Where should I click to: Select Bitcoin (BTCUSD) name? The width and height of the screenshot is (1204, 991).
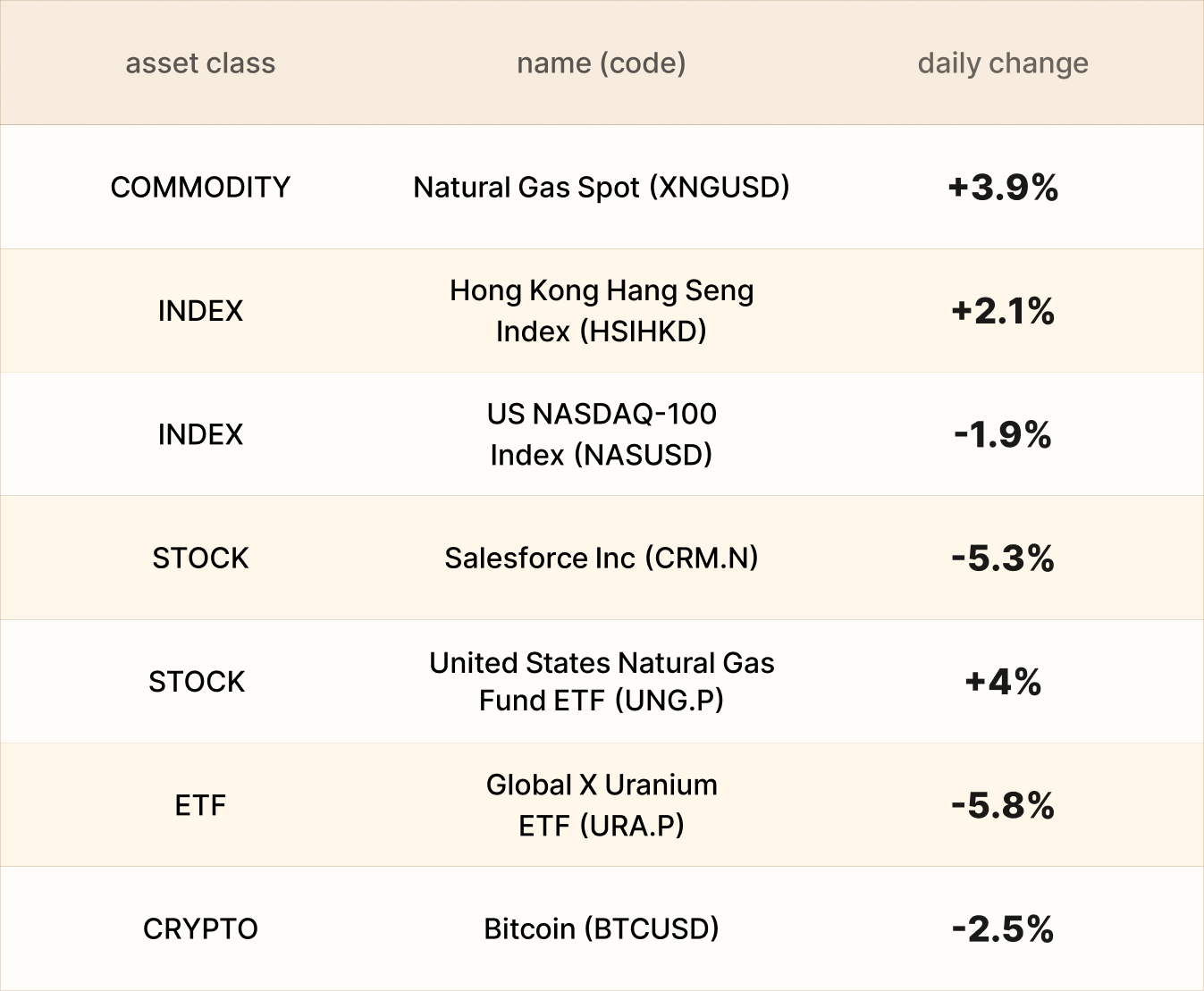click(x=601, y=928)
